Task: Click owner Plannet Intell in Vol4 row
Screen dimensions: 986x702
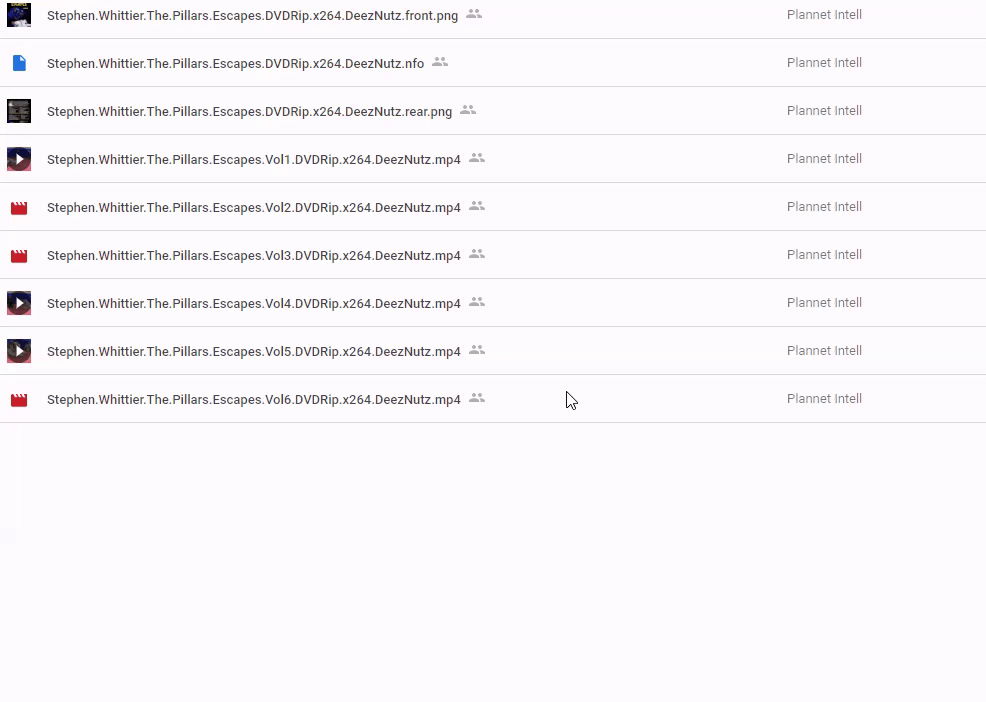Action: 824,303
